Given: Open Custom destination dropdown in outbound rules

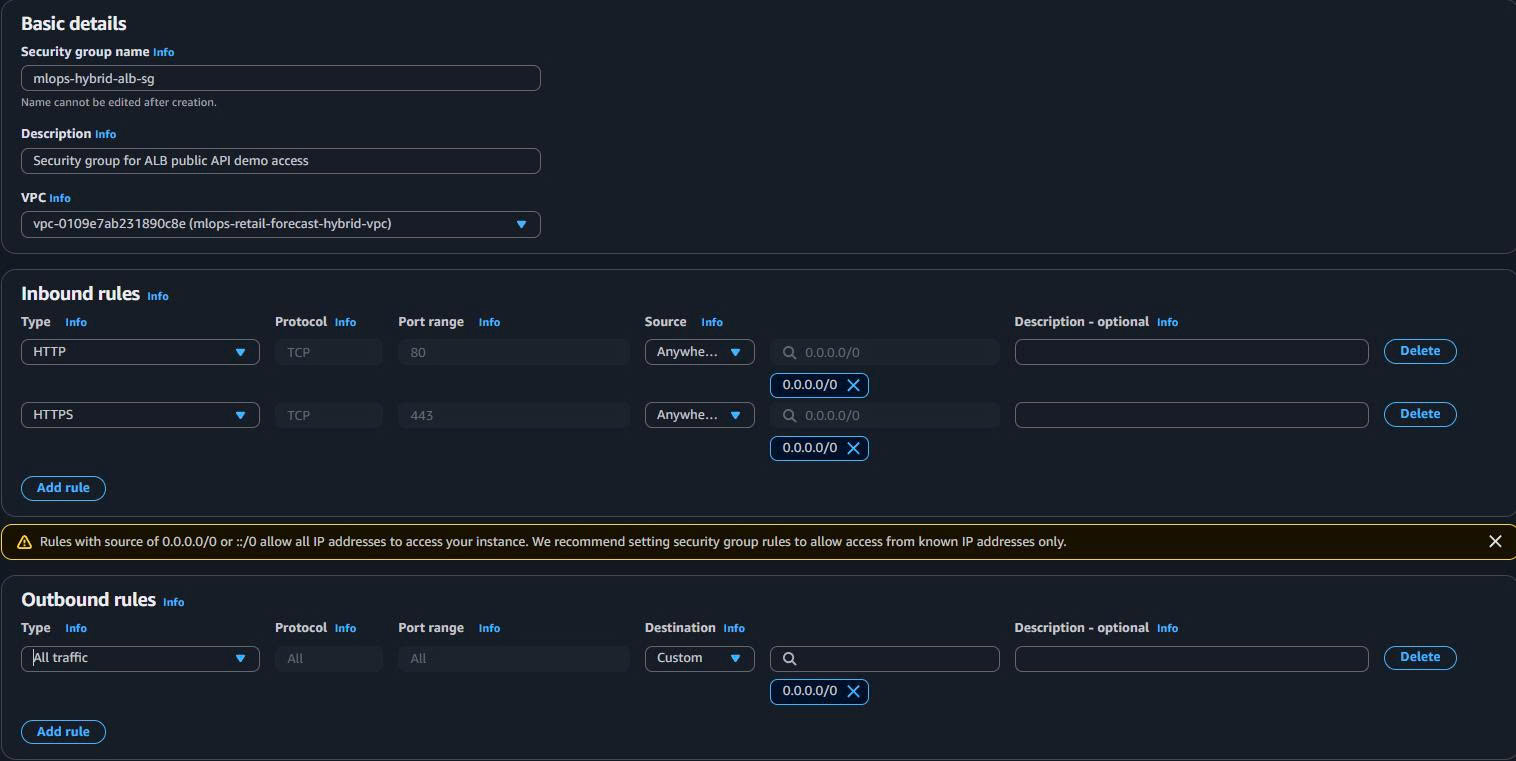Looking at the screenshot, I should [x=699, y=658].
